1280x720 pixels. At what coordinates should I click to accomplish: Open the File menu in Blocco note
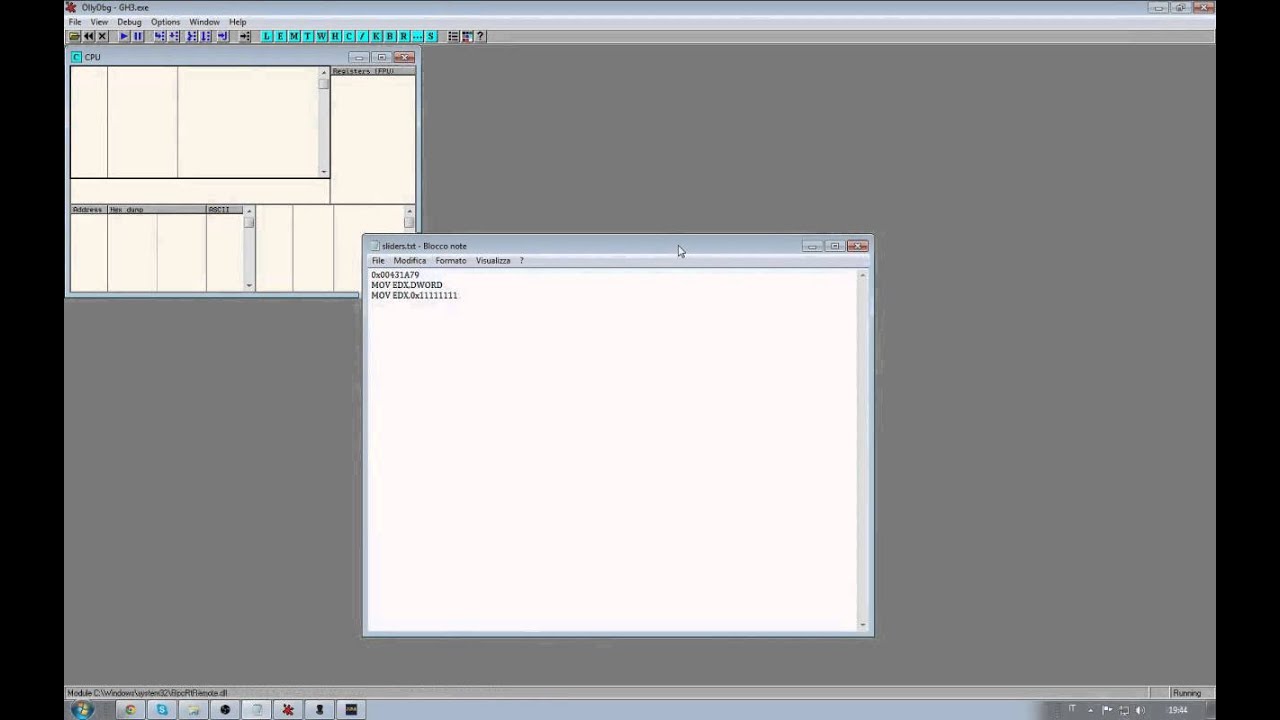(x=378, y=260)
